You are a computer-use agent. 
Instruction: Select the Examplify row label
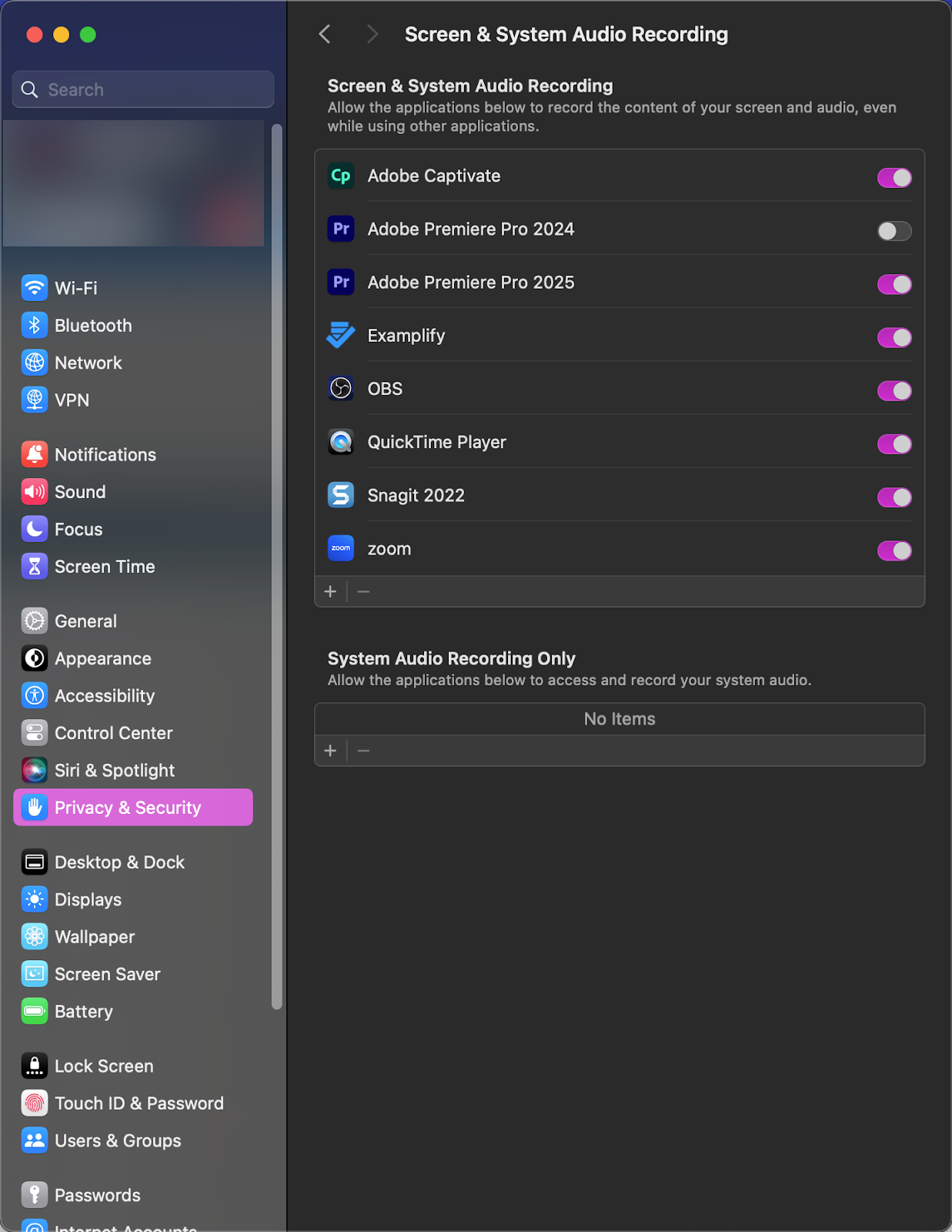click(x=406, y=336)
